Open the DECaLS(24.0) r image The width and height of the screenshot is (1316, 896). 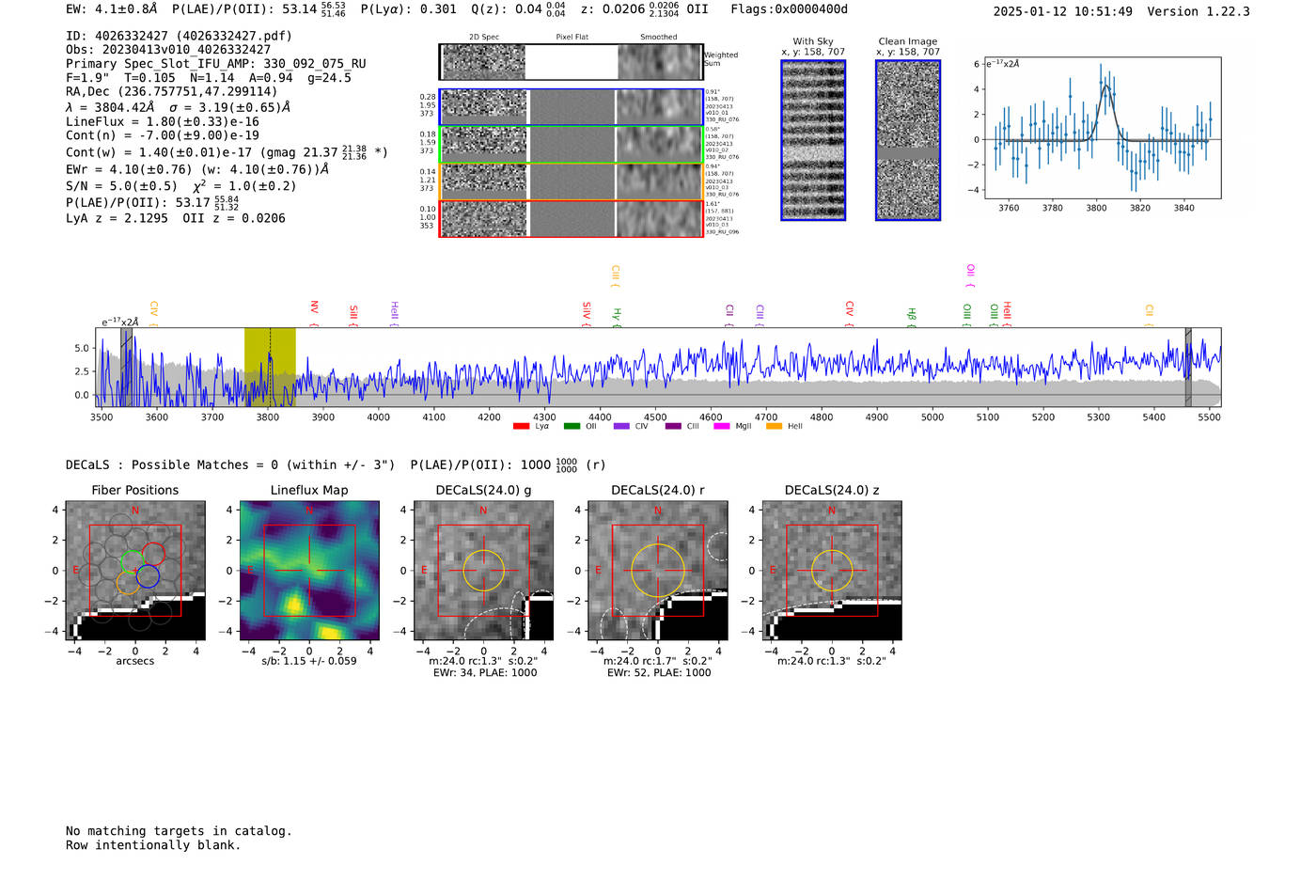(658, 571)
